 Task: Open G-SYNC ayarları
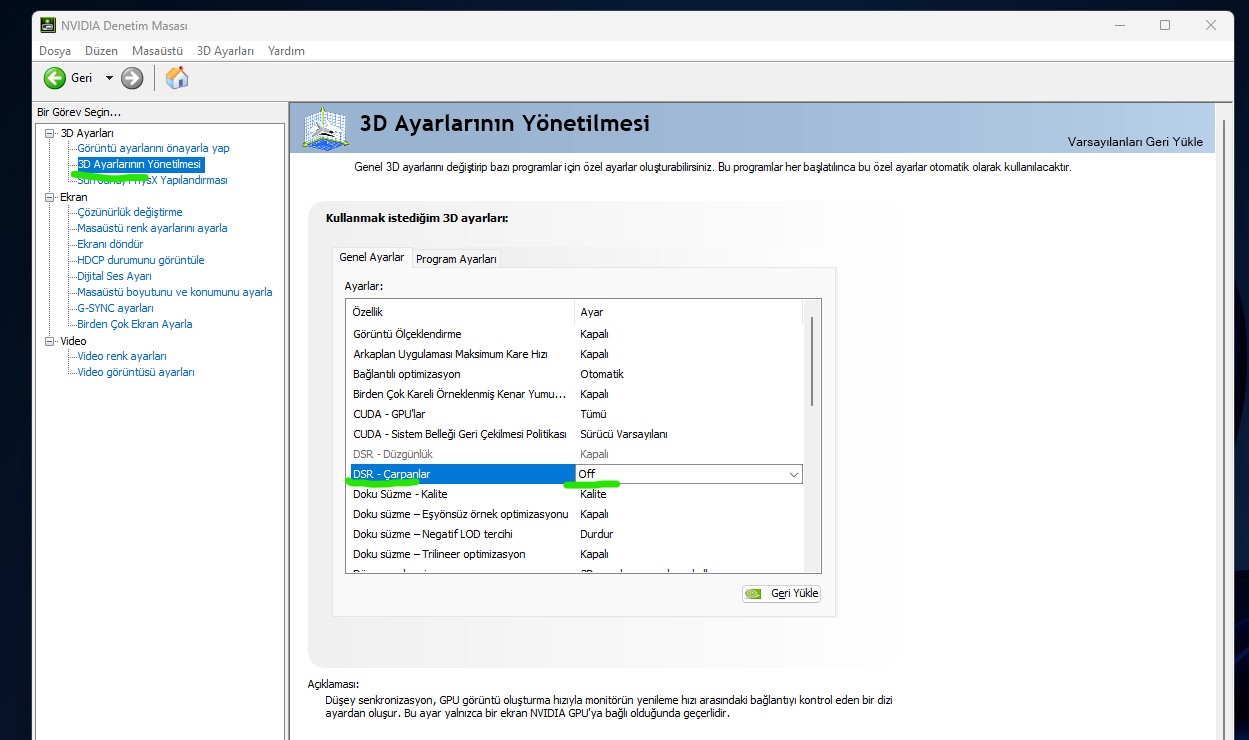pos(115,308)
